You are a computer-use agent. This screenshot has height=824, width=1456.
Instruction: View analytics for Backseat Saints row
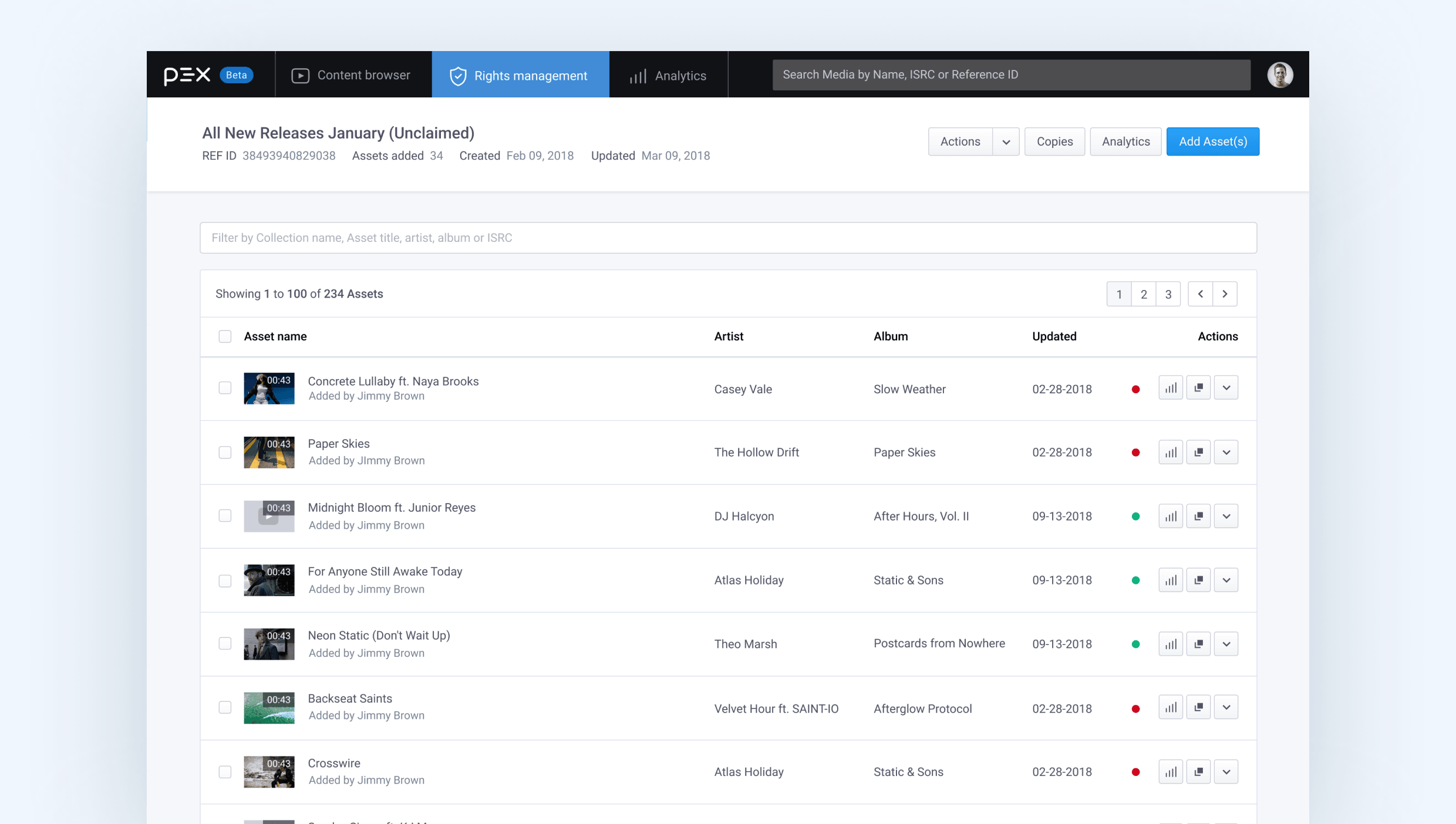(1171, 708)
